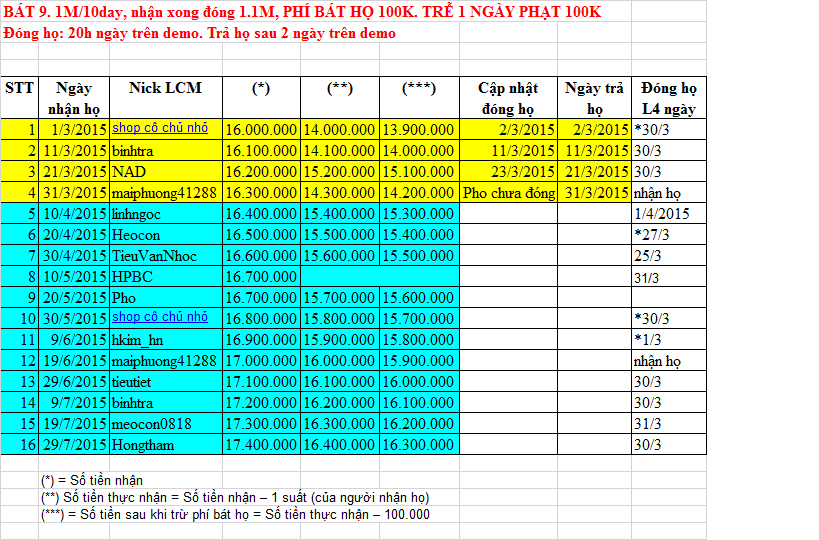Open the 'shop cô chủ nhỏ' link in row 1
The image size is (819, 540).
click(x=160, y=128)
